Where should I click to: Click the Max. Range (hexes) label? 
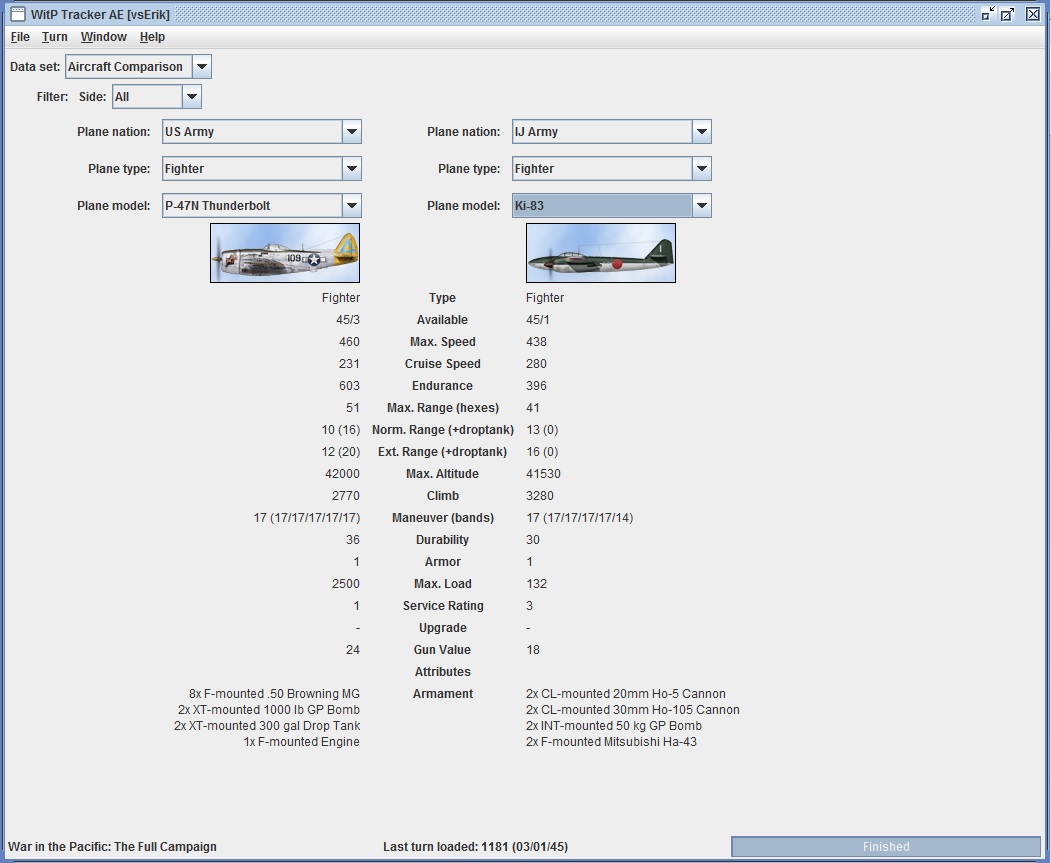pyautogui.click(x=442, y=408)
